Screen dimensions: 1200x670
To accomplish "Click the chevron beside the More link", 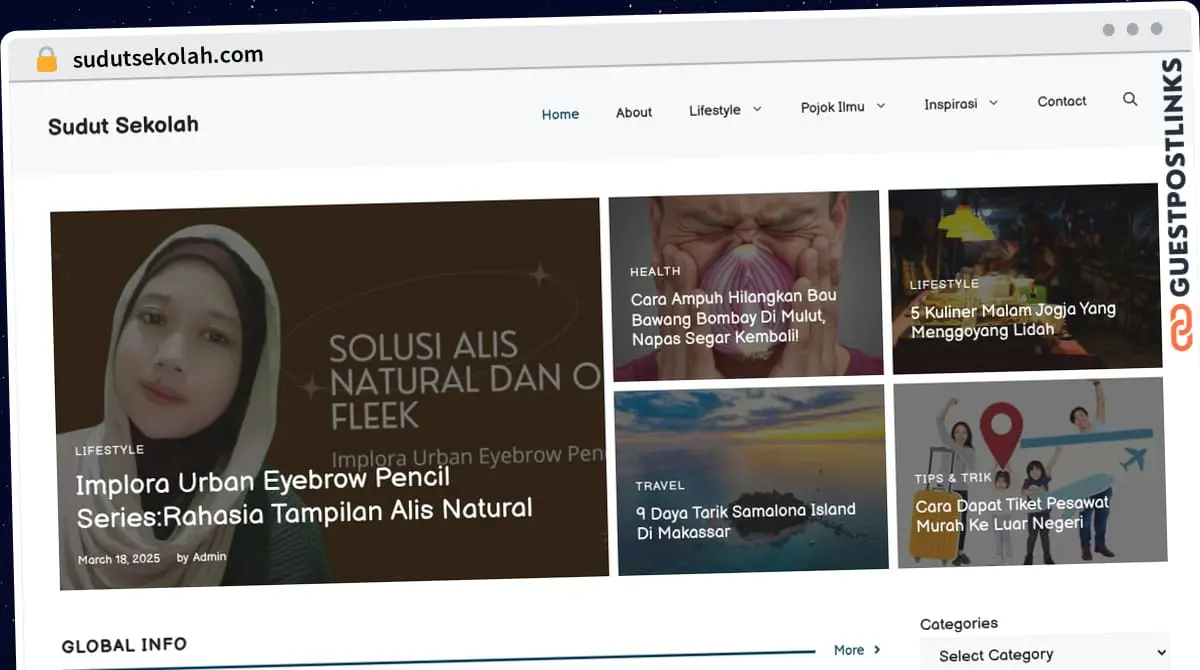I will (x=877, y=649).
